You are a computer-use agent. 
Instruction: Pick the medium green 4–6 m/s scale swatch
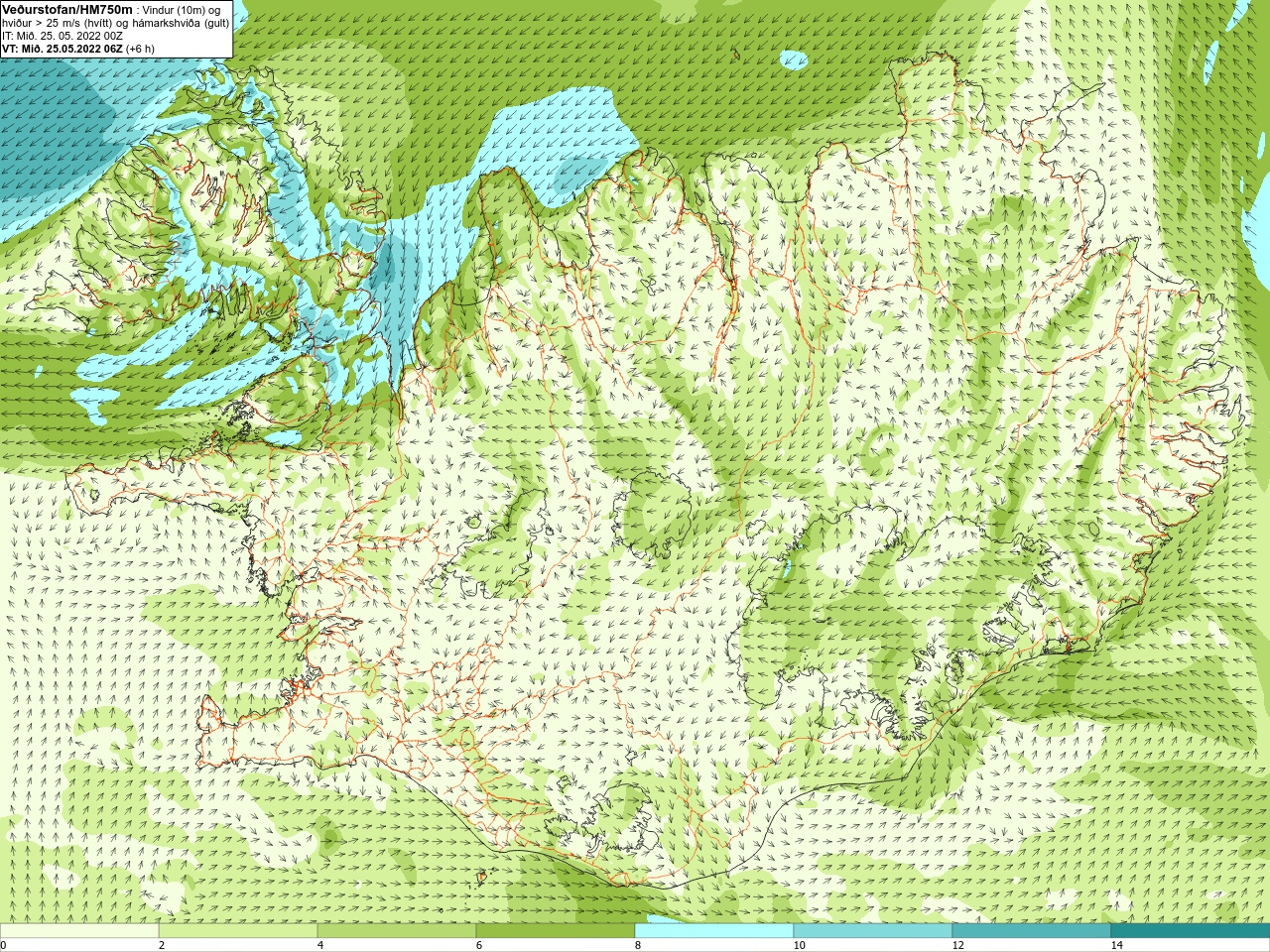coord(397,931)
